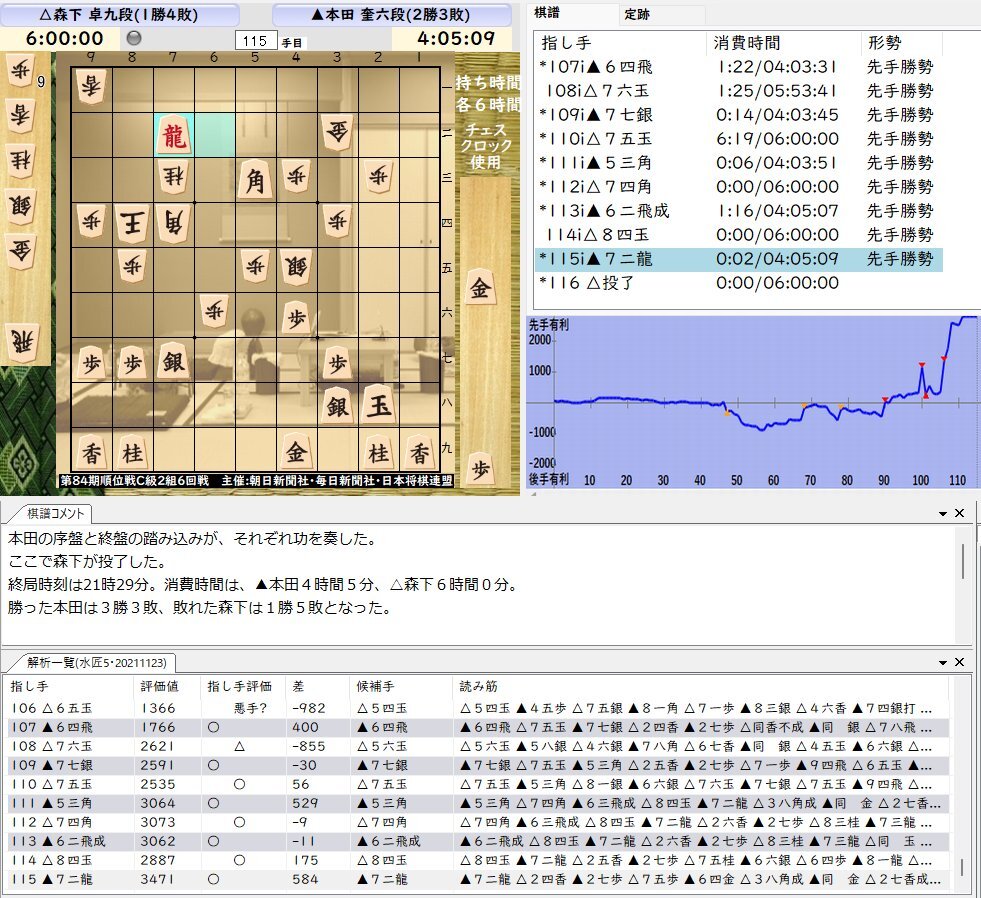981x898 pixels.
Task: Click the 歩 piece on 3七
Action: [x=337, y=363]
